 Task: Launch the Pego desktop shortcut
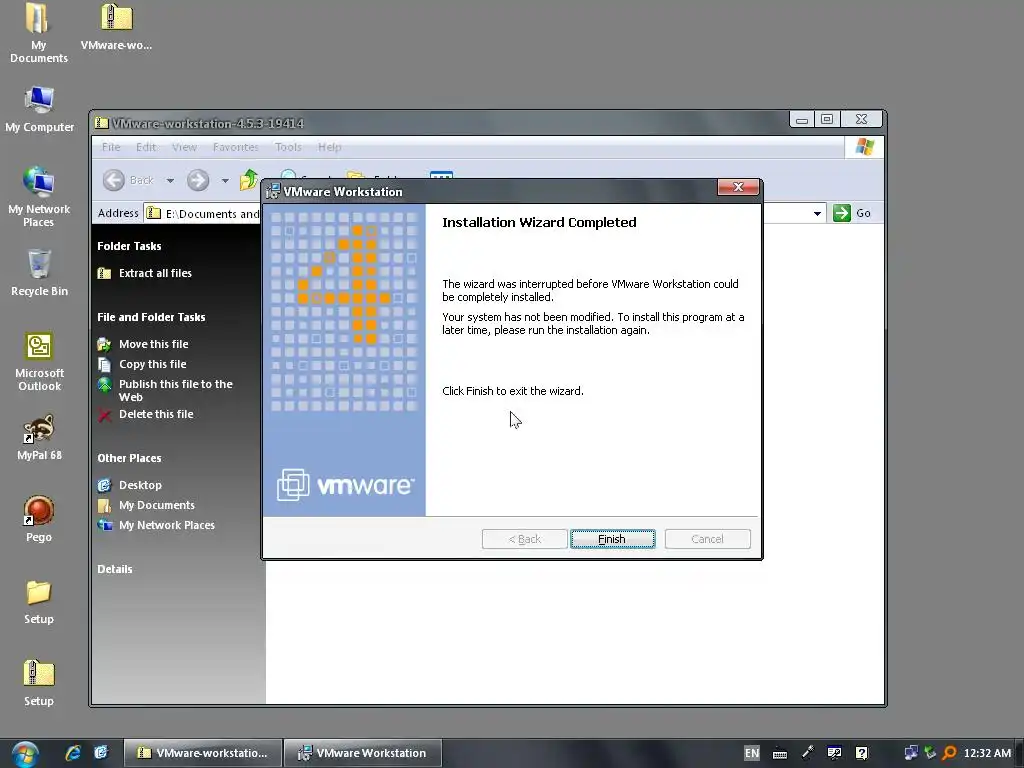pyautogui.click(x=39, y=519)
